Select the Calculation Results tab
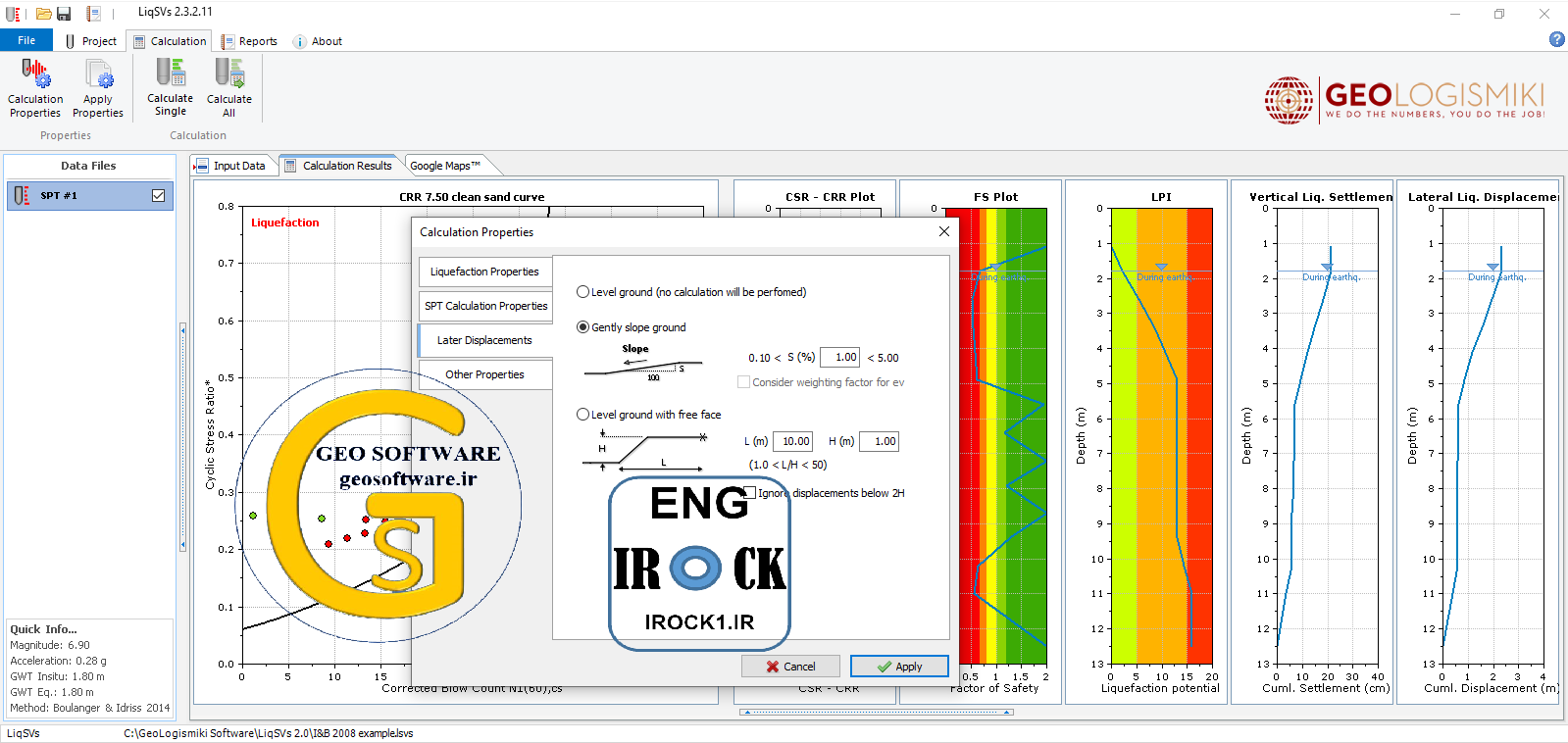This screenshot has width=1568, height=743. [x=338, y=166]
